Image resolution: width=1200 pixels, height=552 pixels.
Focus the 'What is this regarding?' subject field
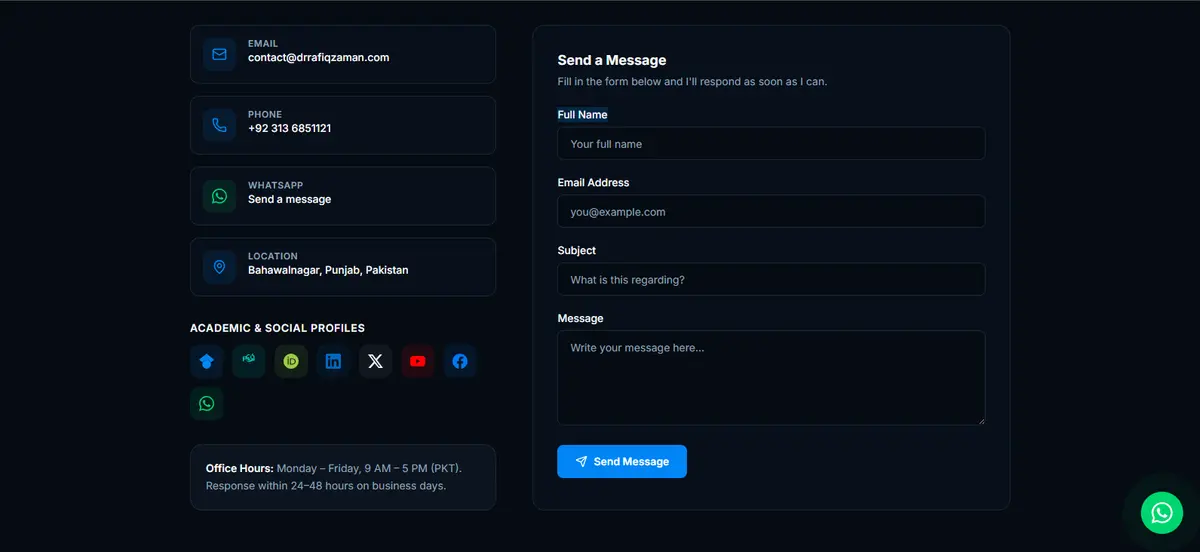click(771, 280)
